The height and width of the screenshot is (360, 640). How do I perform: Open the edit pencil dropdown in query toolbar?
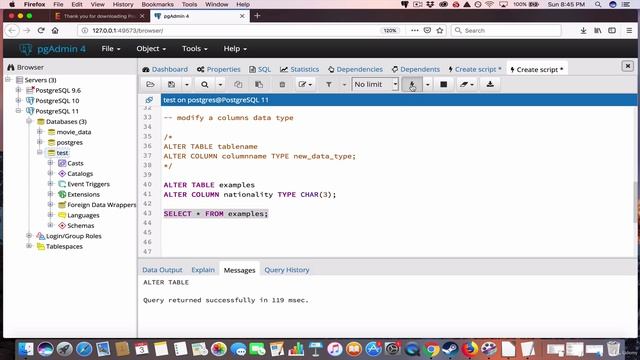pyautogui.click(x=305, y=84)
